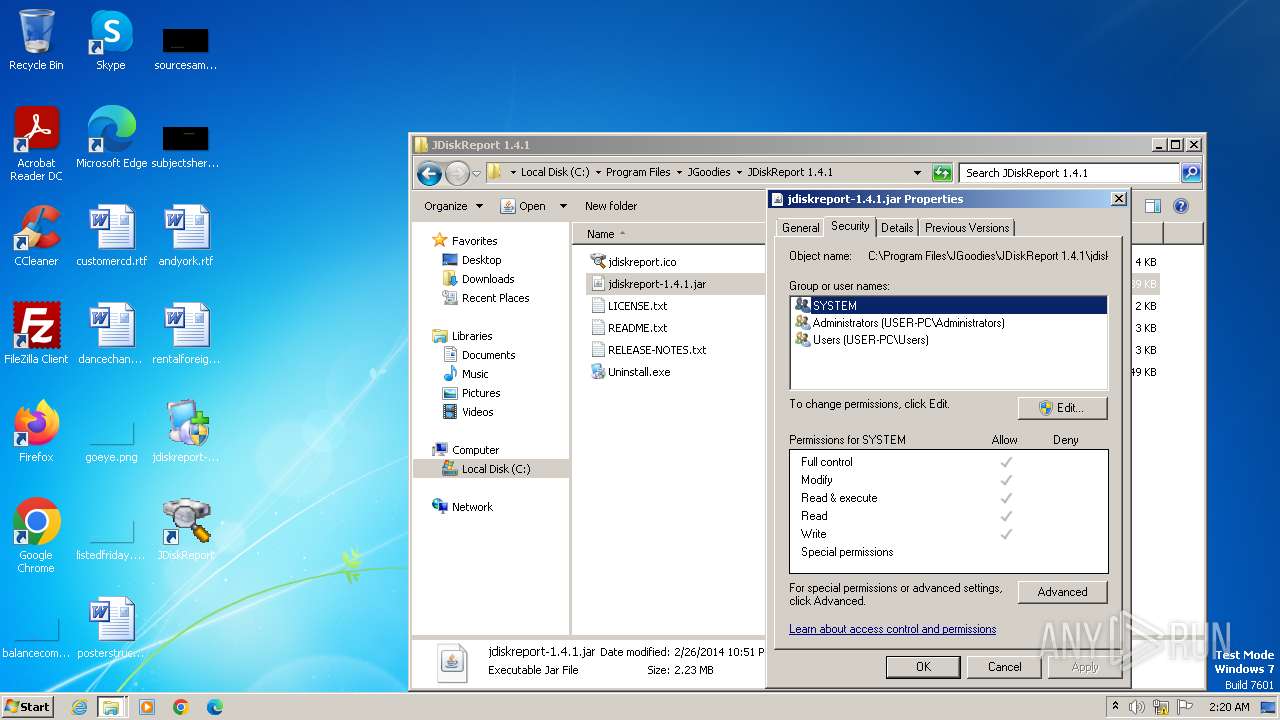Open Pictures library in navigation pane
This screenshot has width=1280, height=720.
[x=471, y=393]
